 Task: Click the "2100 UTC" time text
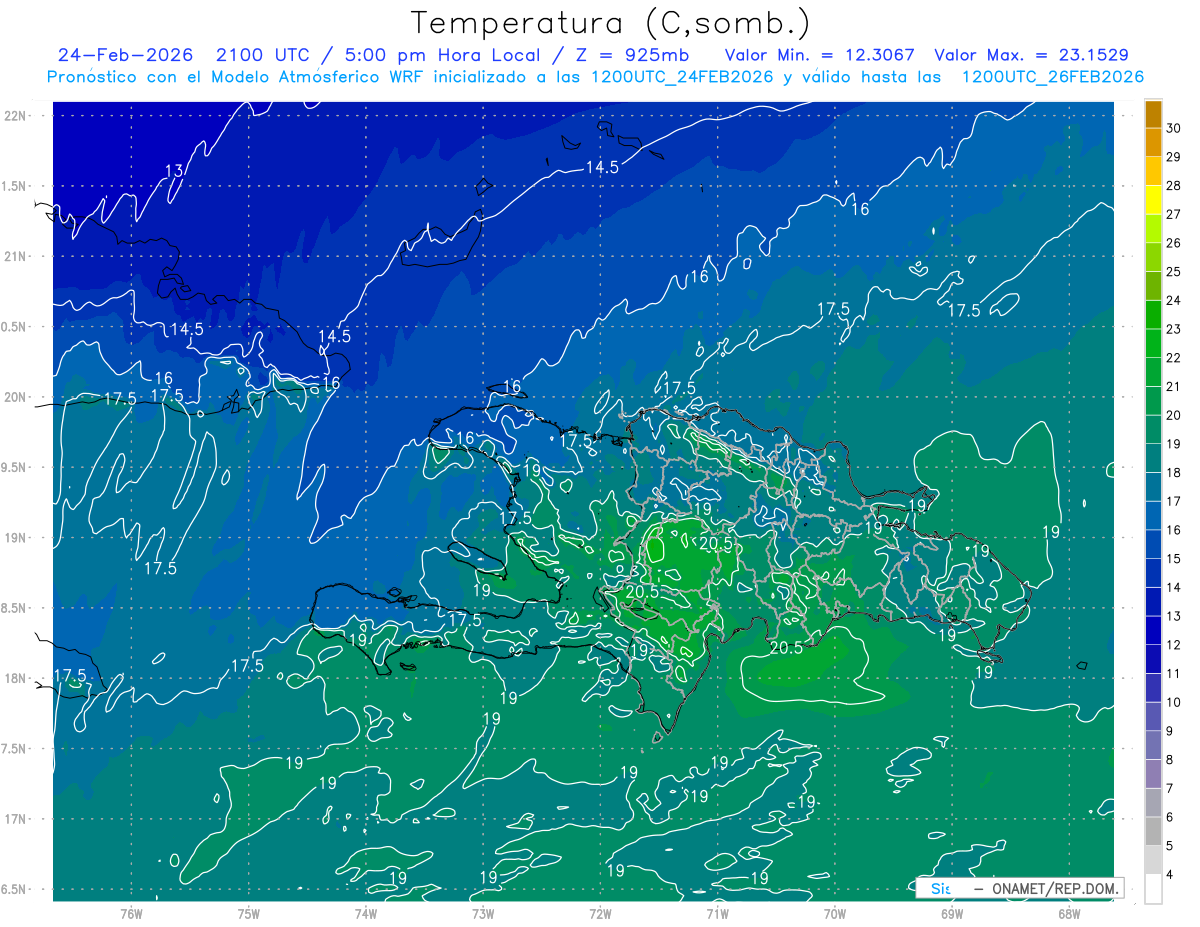point(264,55)
